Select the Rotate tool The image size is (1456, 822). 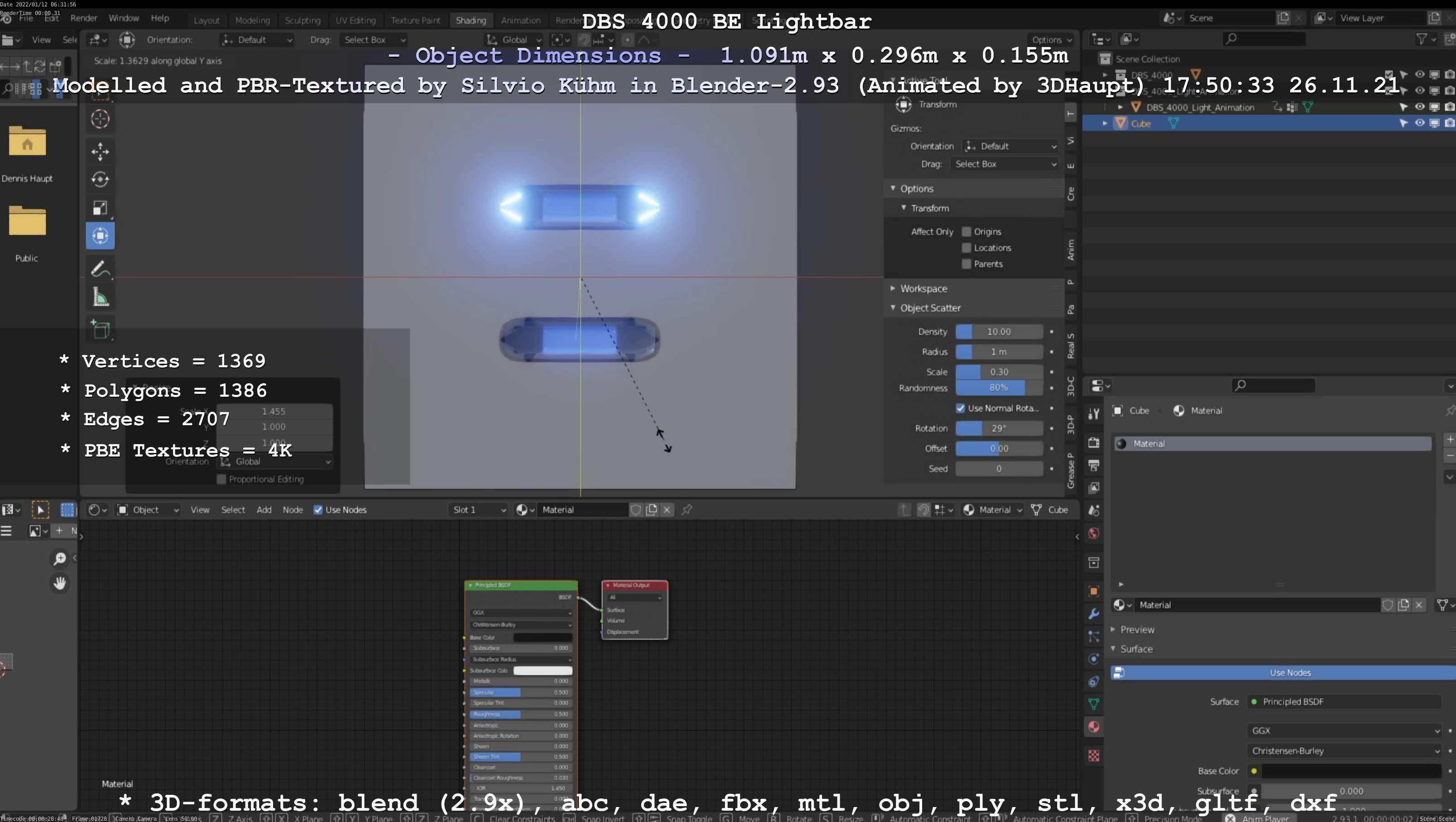(100, 179)
